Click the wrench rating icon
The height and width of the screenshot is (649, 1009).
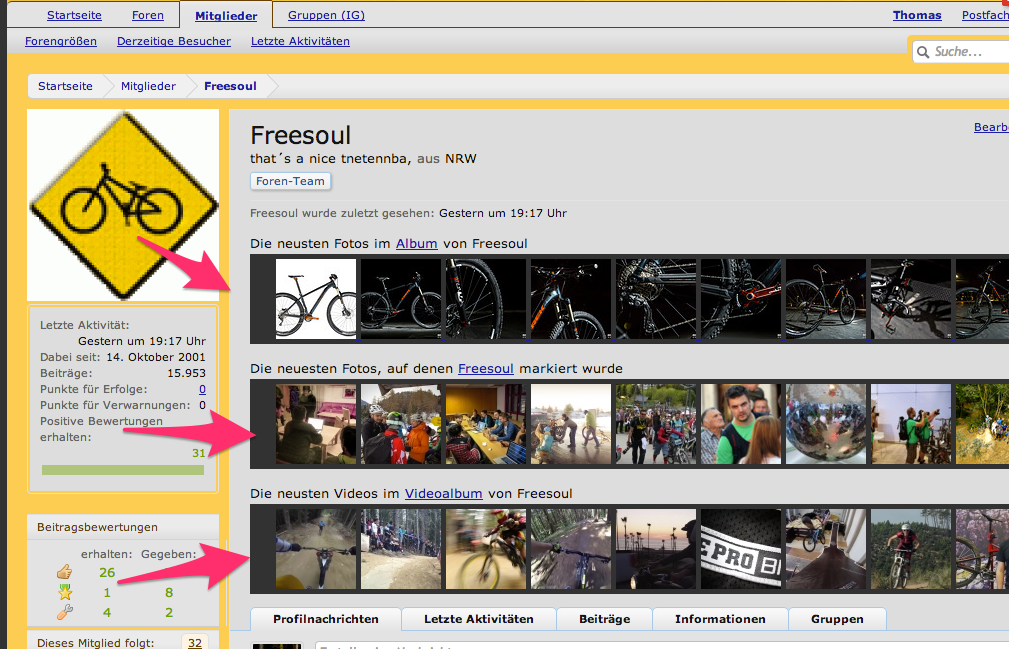point(65,612)
